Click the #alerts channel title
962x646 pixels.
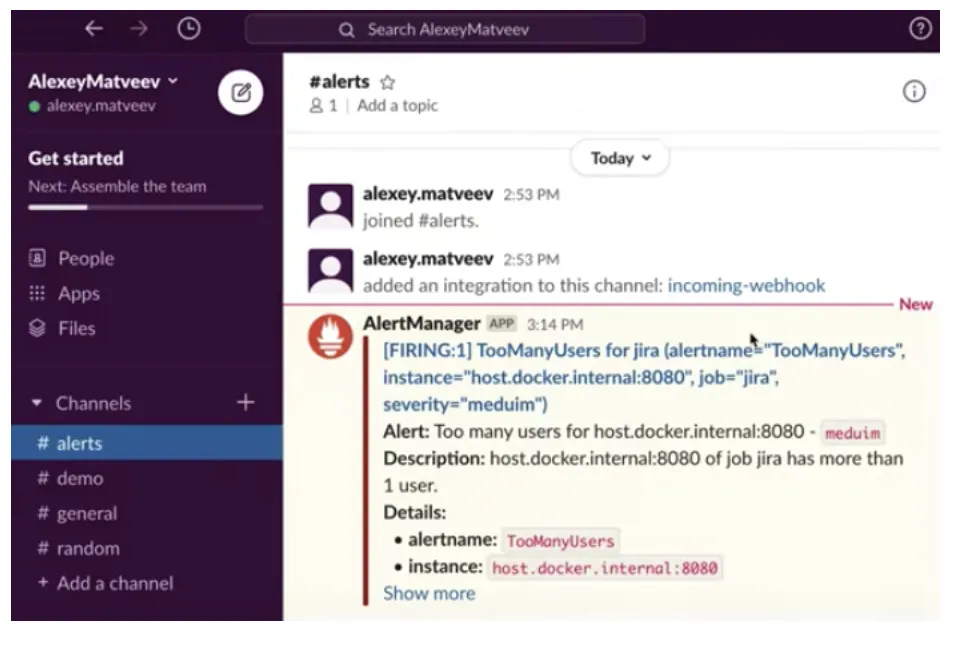click(x=339, y=82)
